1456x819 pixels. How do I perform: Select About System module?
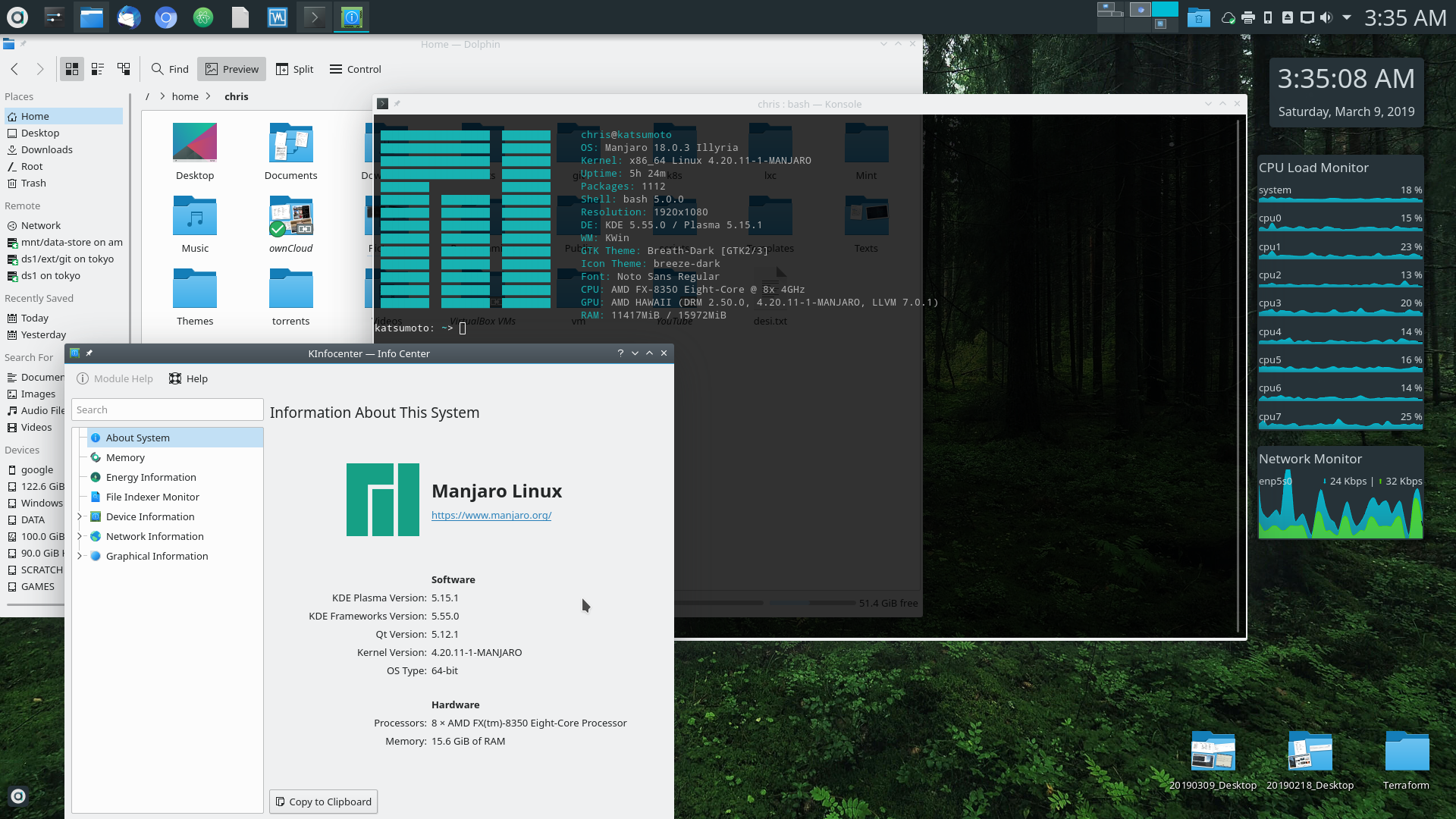(x=175, y=438)
